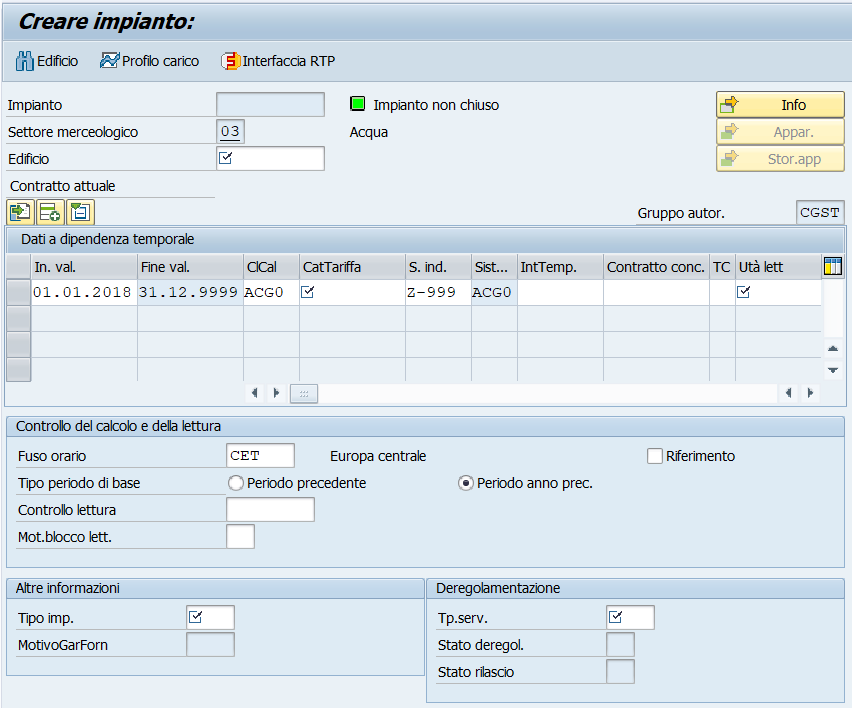Open the Tipo imp. field selector
The width and height of the screenshot is (852, 708).
[x=210, y=618]
